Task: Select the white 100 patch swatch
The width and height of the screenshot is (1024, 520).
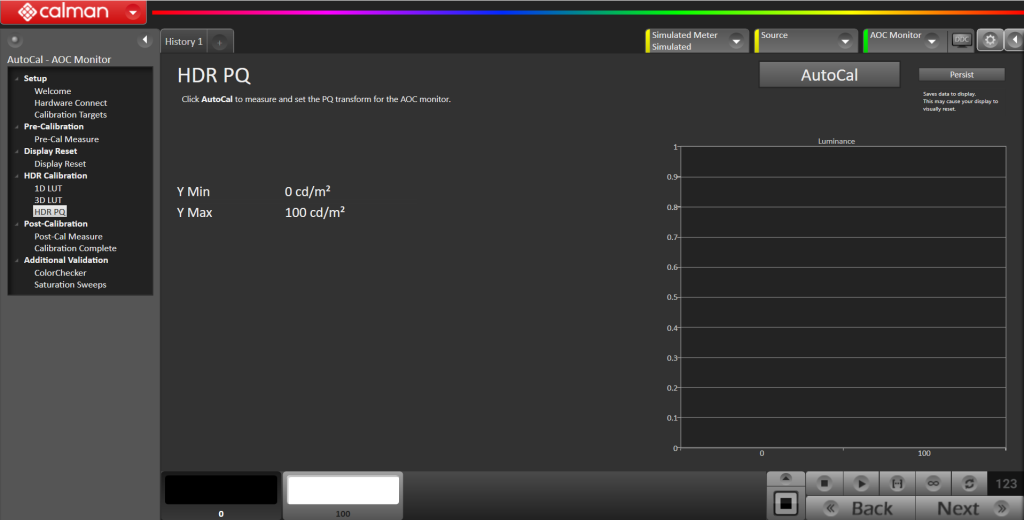Action: [x=343, y=490]
